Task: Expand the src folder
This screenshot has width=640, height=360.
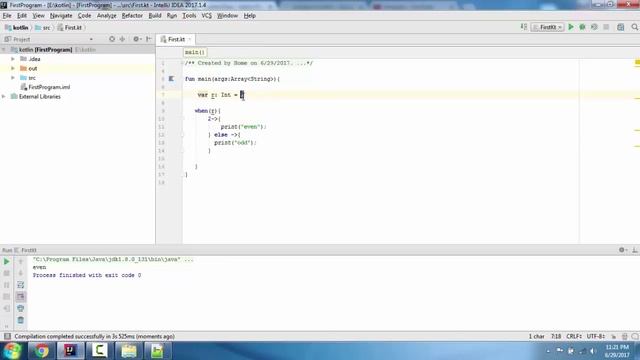Action: 13,78
